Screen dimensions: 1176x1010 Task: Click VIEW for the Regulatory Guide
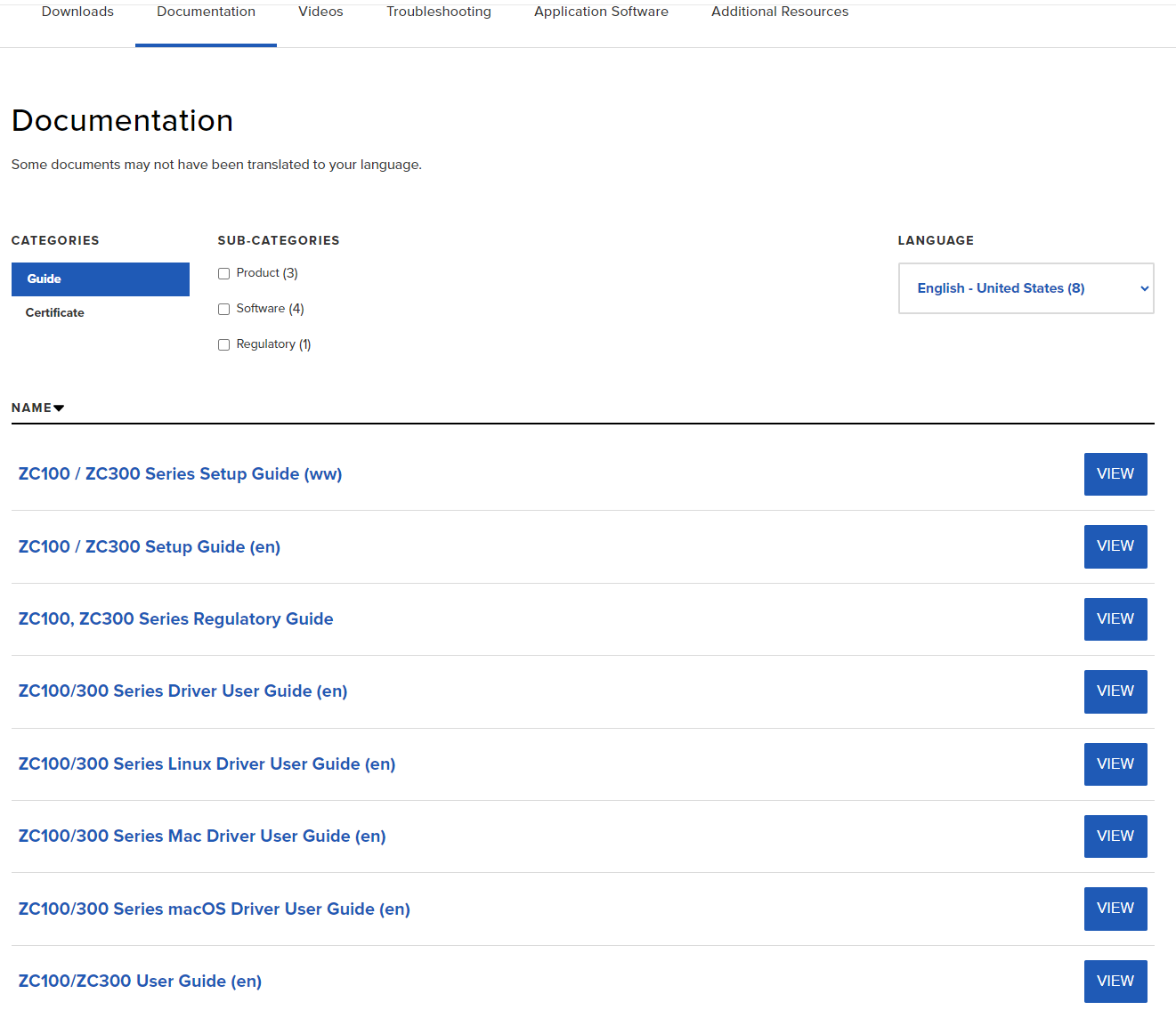(x=1115, y=619)
